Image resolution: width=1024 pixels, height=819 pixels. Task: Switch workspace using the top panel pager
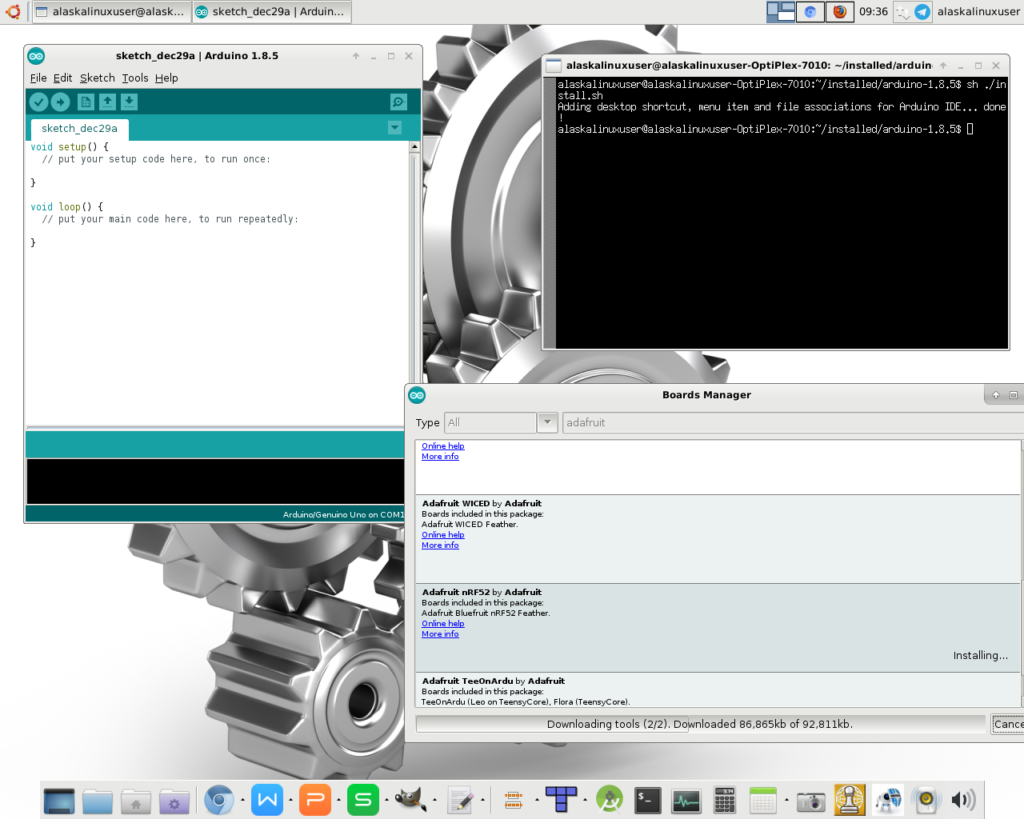[x=780, y=12]
